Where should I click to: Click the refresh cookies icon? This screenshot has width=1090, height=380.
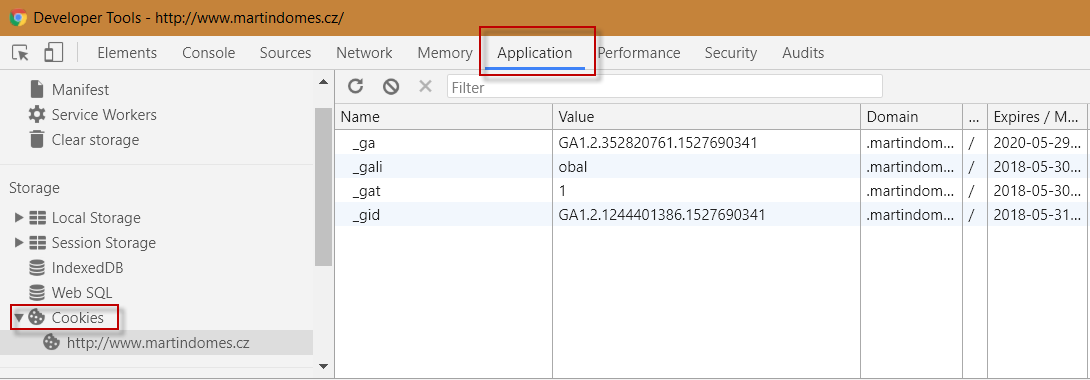[356, 86]
